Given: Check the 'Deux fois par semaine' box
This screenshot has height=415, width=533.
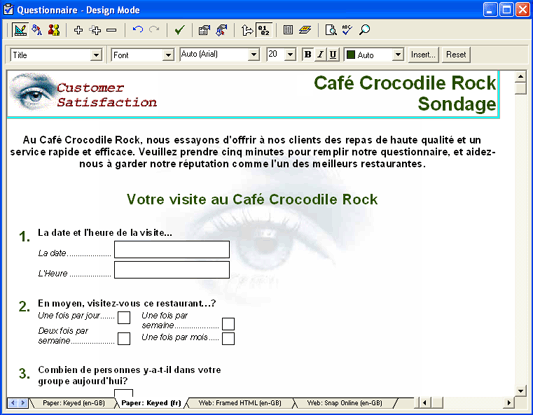Looking at the screenshot, I should [x=124, y=339].
